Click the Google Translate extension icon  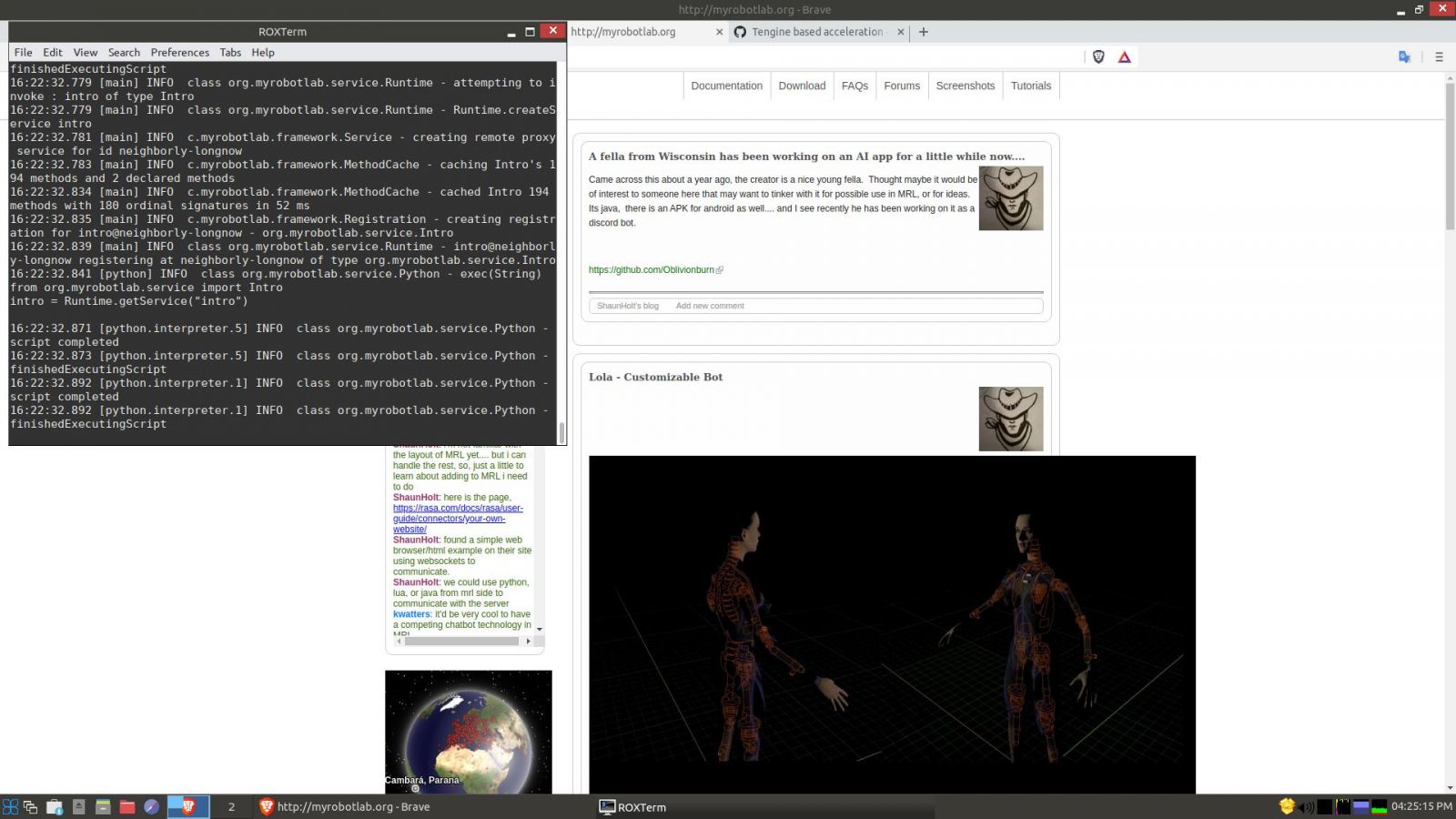[1404, 56]
